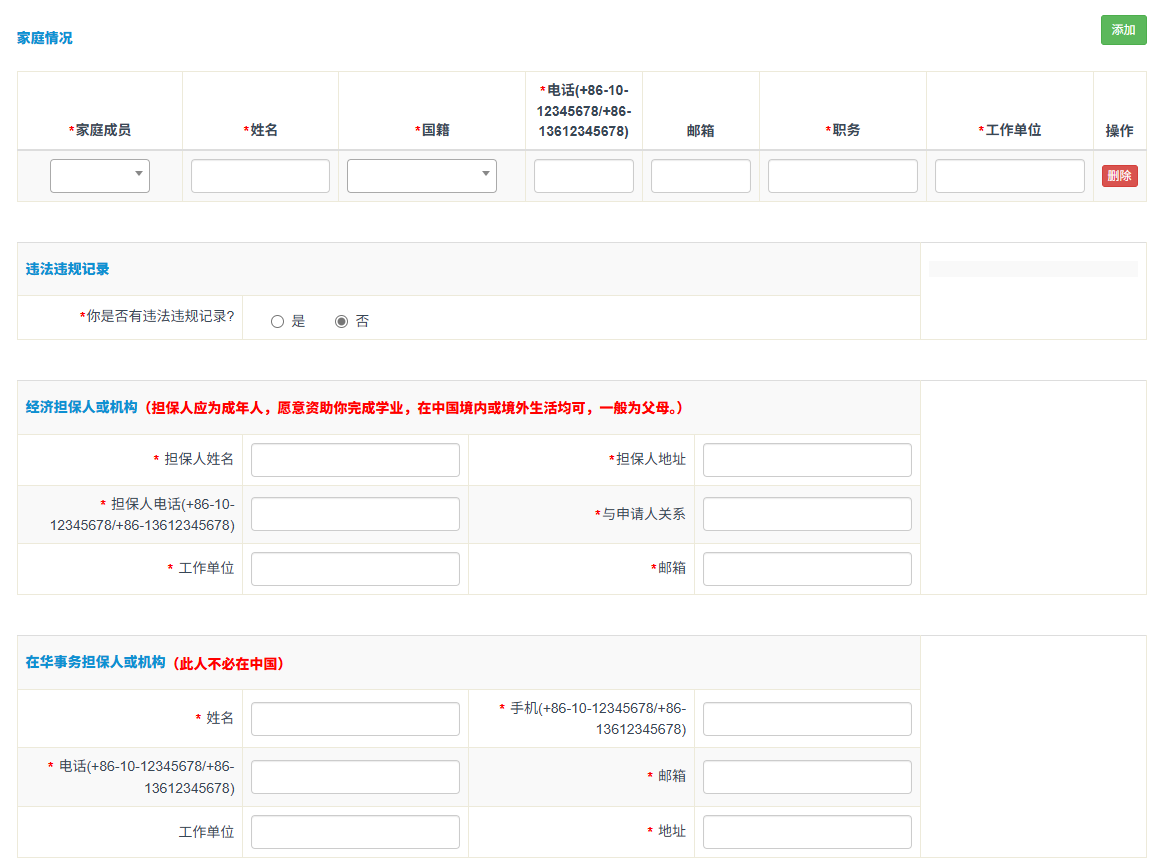Click the 在华事务担保人 地址 field
This screenshot has width=1156, height=861.
click(807, 832)
